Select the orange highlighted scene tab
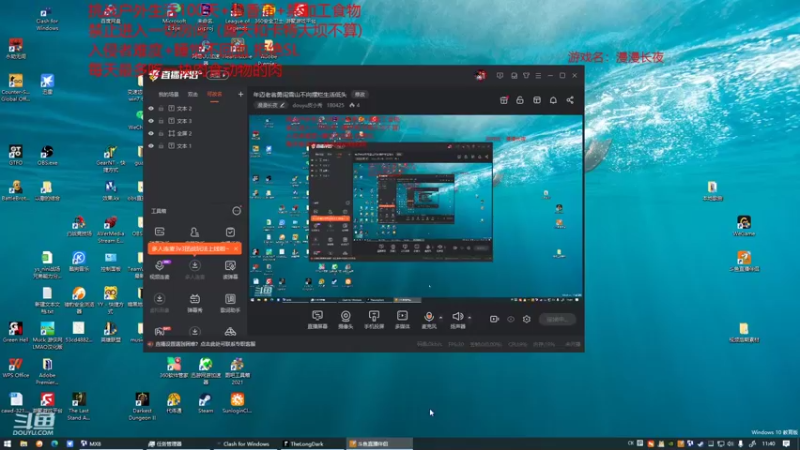Viewport: 800px width, 450px height. coord(214,94)
